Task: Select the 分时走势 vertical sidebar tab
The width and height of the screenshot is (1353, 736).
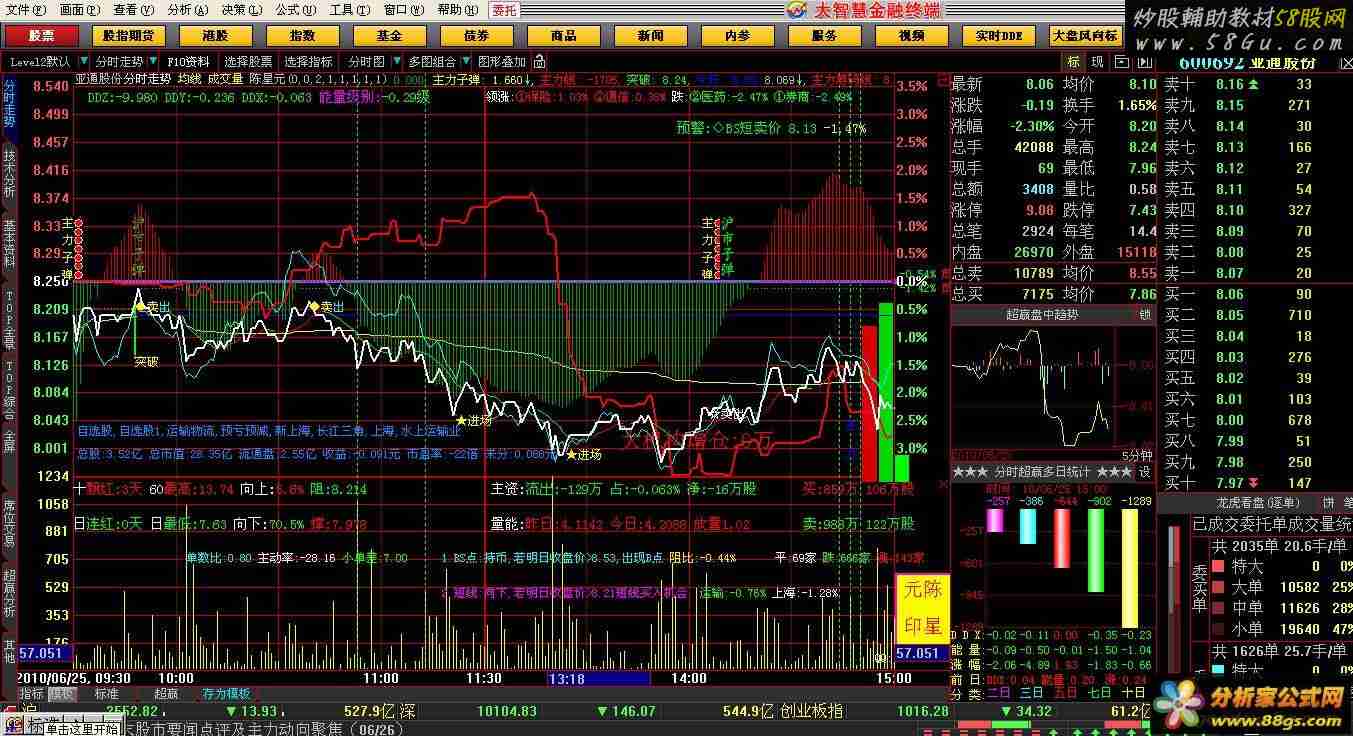Action: [9, 104]
